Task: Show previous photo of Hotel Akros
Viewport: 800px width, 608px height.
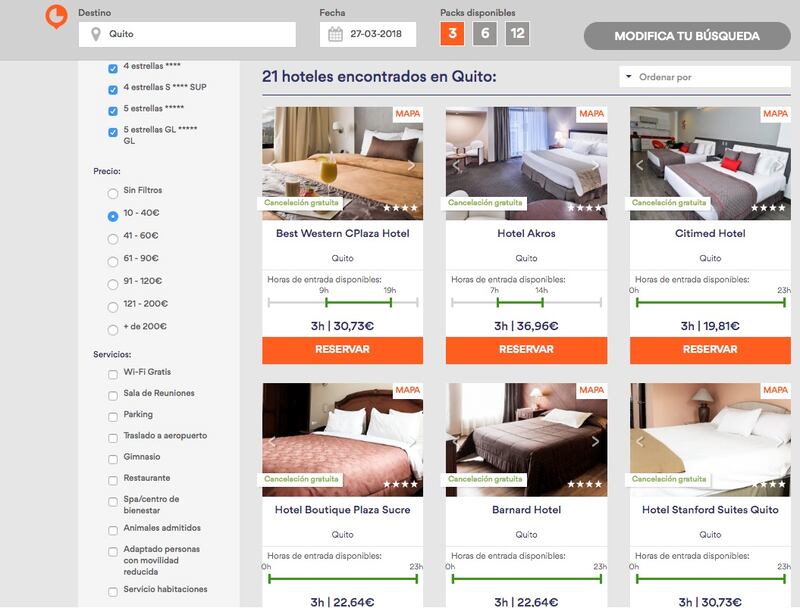Action: click(x=456, y=165)
